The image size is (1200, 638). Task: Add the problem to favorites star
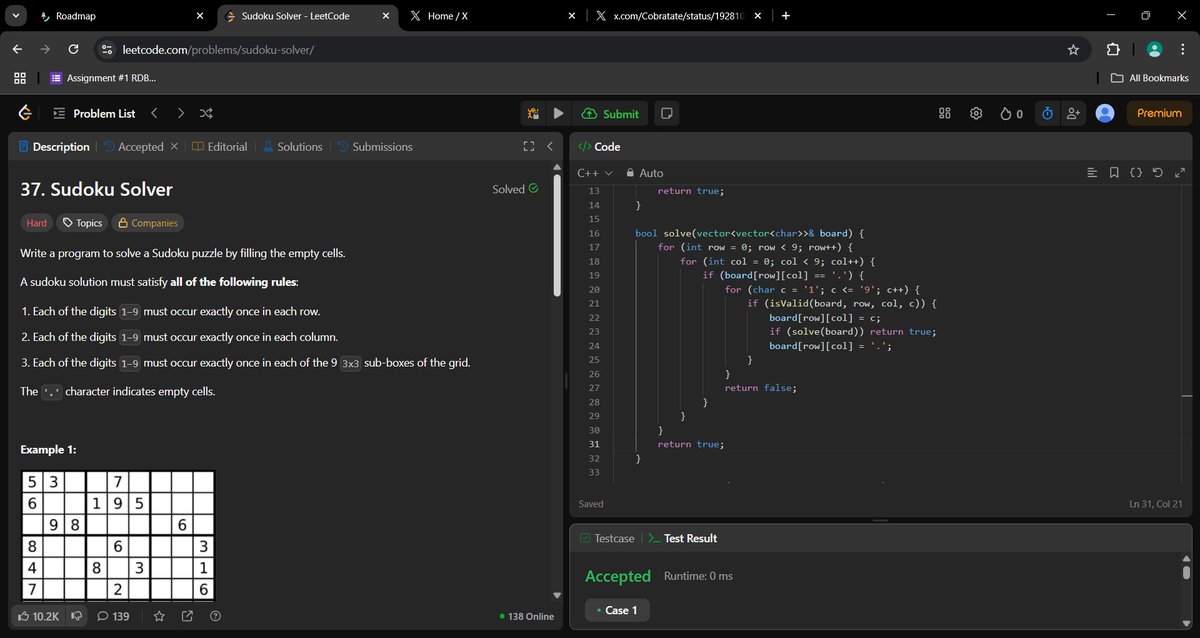[160, 616]
